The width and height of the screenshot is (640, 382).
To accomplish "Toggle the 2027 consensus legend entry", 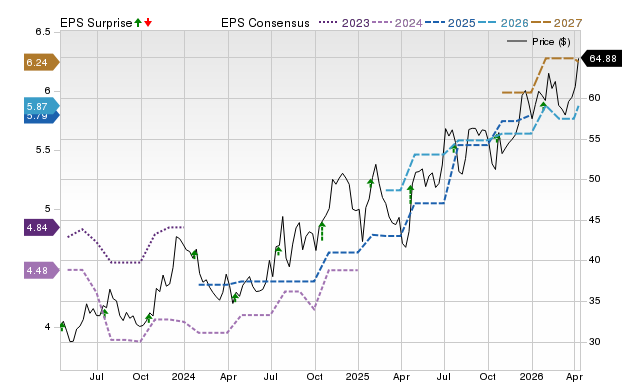I will 556,23.
